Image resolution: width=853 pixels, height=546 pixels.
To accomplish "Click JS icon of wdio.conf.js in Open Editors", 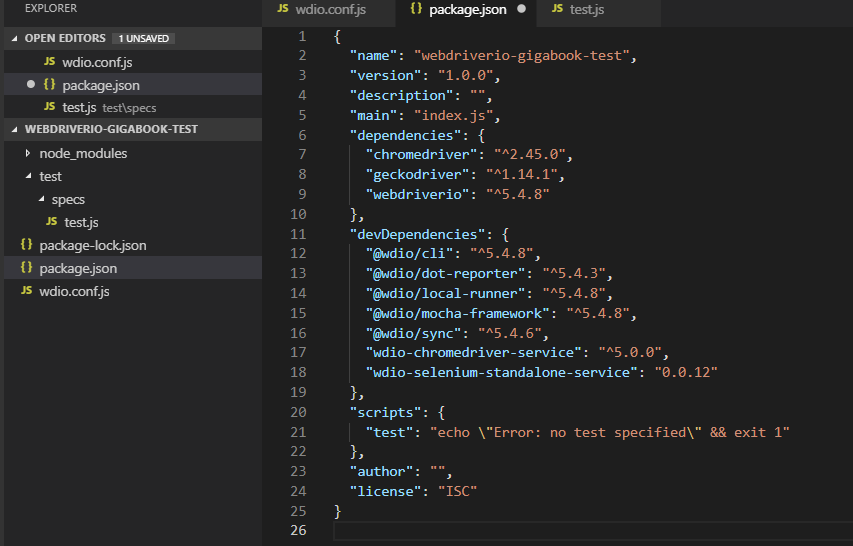I will coord(50,61).
